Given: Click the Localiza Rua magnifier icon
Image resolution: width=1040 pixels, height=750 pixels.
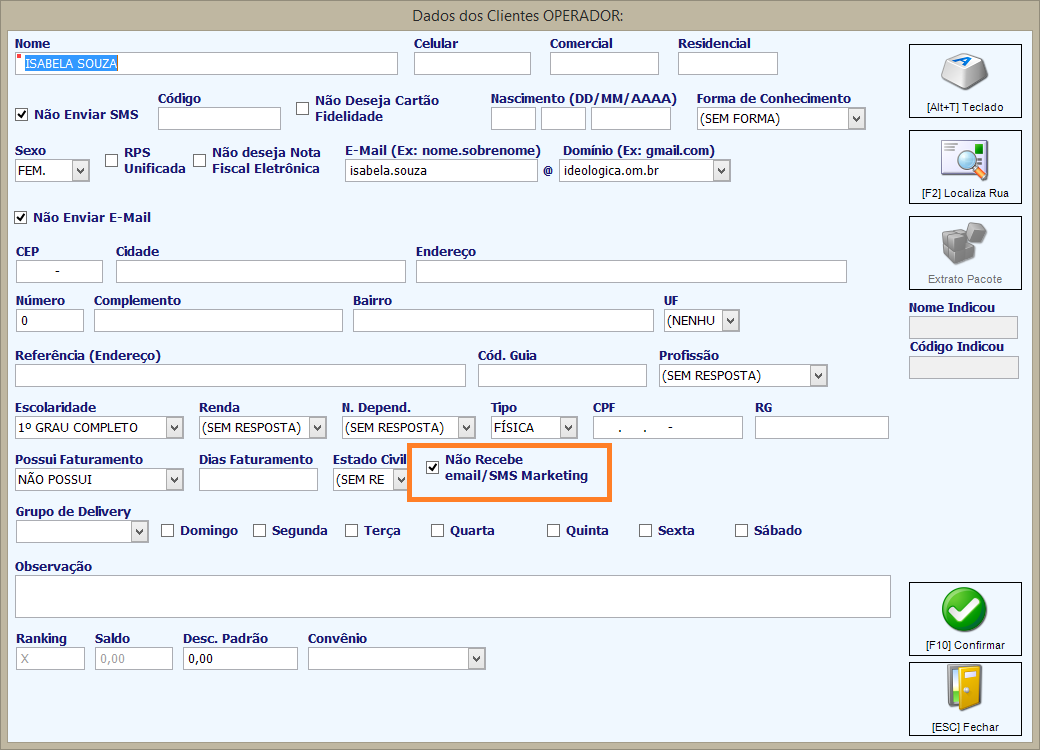Looking at the screenshot, I should (x=964, y=159).
